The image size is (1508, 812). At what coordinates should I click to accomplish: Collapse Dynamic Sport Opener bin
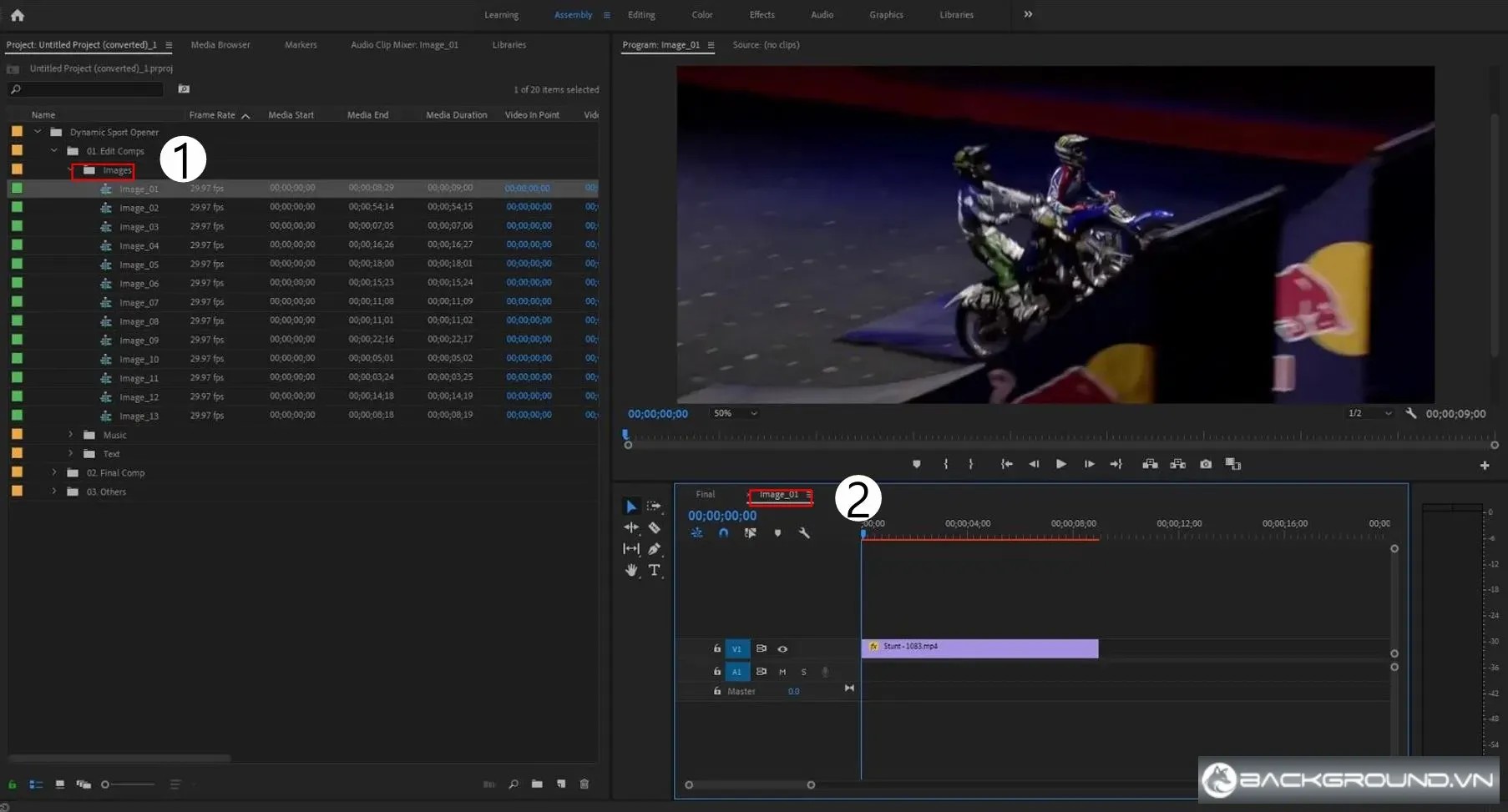click(x=38, y=132)
